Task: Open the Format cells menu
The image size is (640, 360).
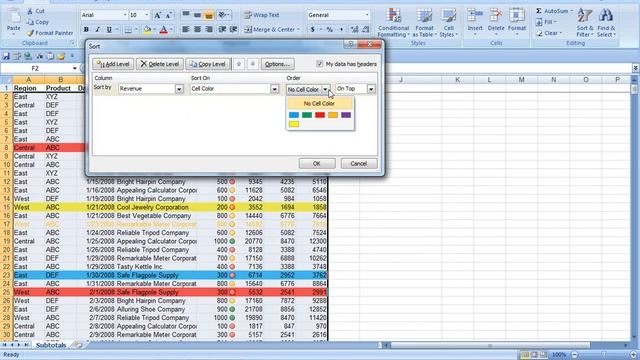Action: pyautogui.click(x=517, y=23)
